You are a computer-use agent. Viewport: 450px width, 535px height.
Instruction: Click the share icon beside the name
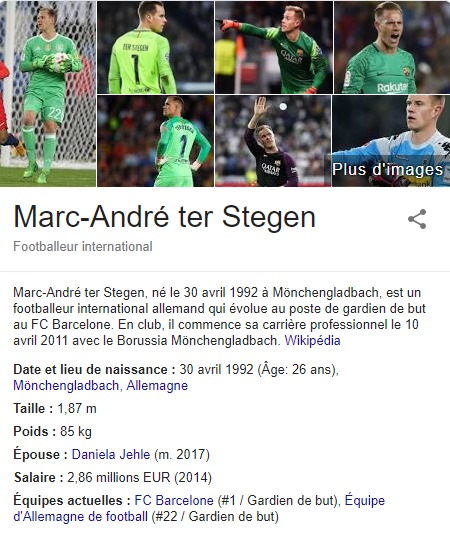point(417,219)
